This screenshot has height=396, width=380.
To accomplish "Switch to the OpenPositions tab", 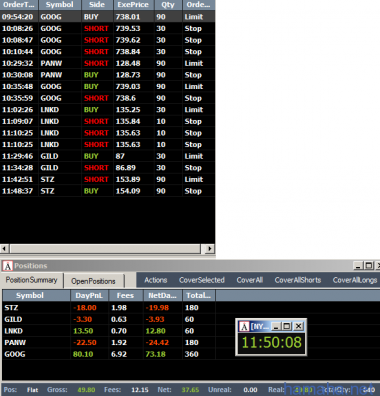I will click(x=93, y=281).
